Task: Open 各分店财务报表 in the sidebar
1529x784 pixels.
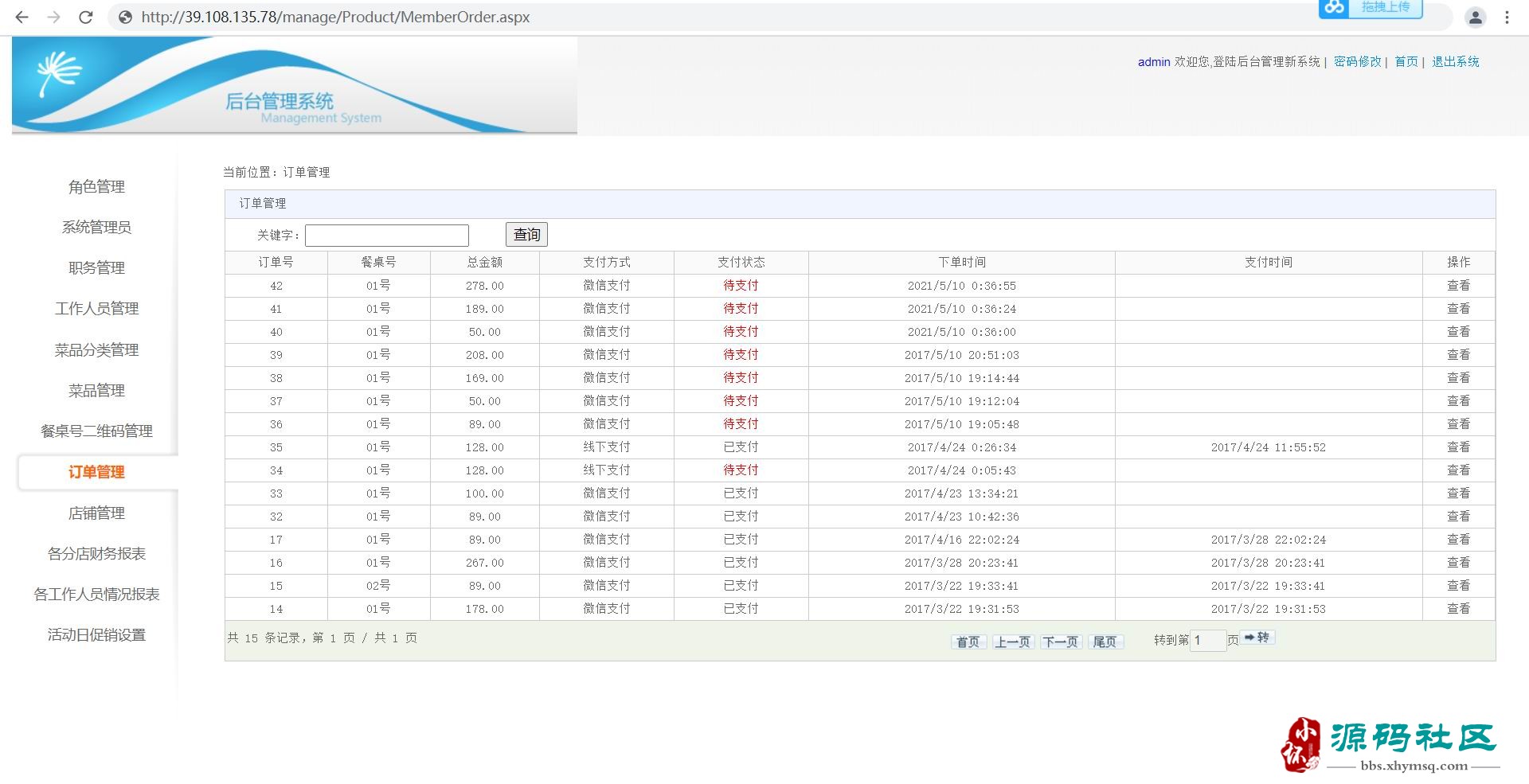Action: [x=96, y=553]
